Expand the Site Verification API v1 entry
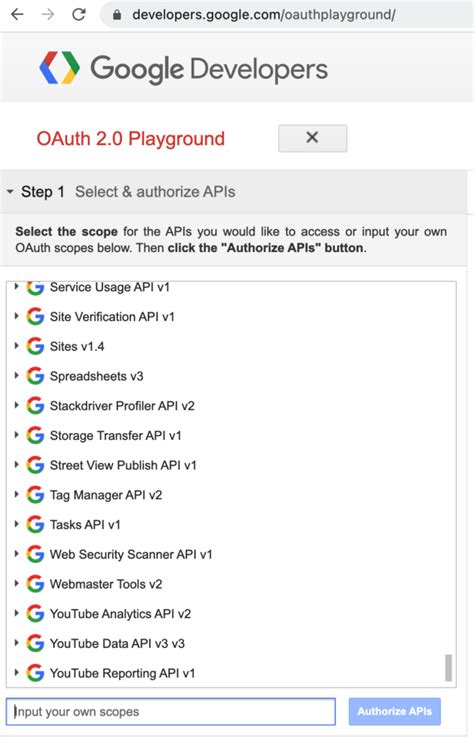Image resolution: width=474 pixels, height=737 pixels. coord(16,316)
